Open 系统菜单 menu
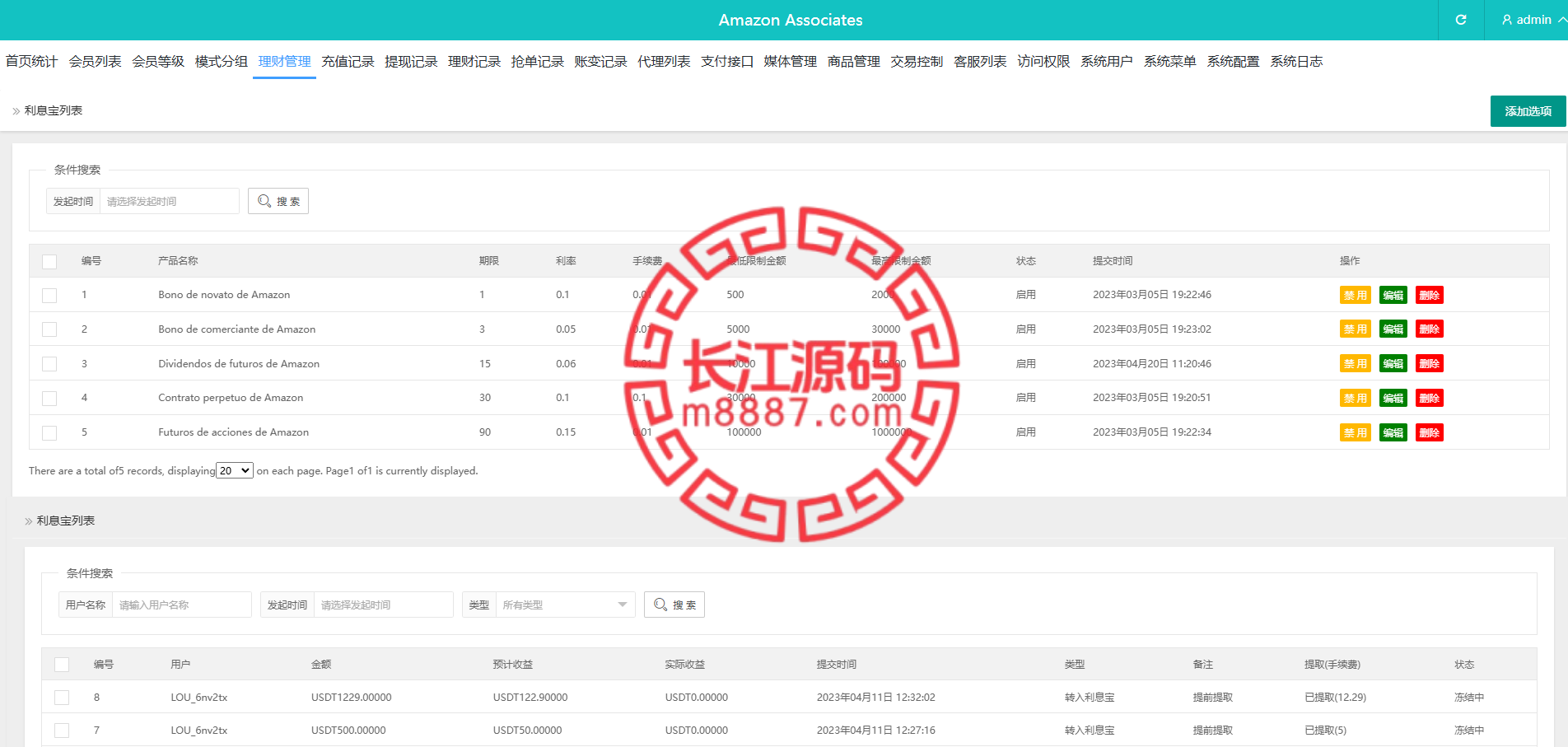Image resolution: width=1568 pixels, height=747 pixels. 1169,62
